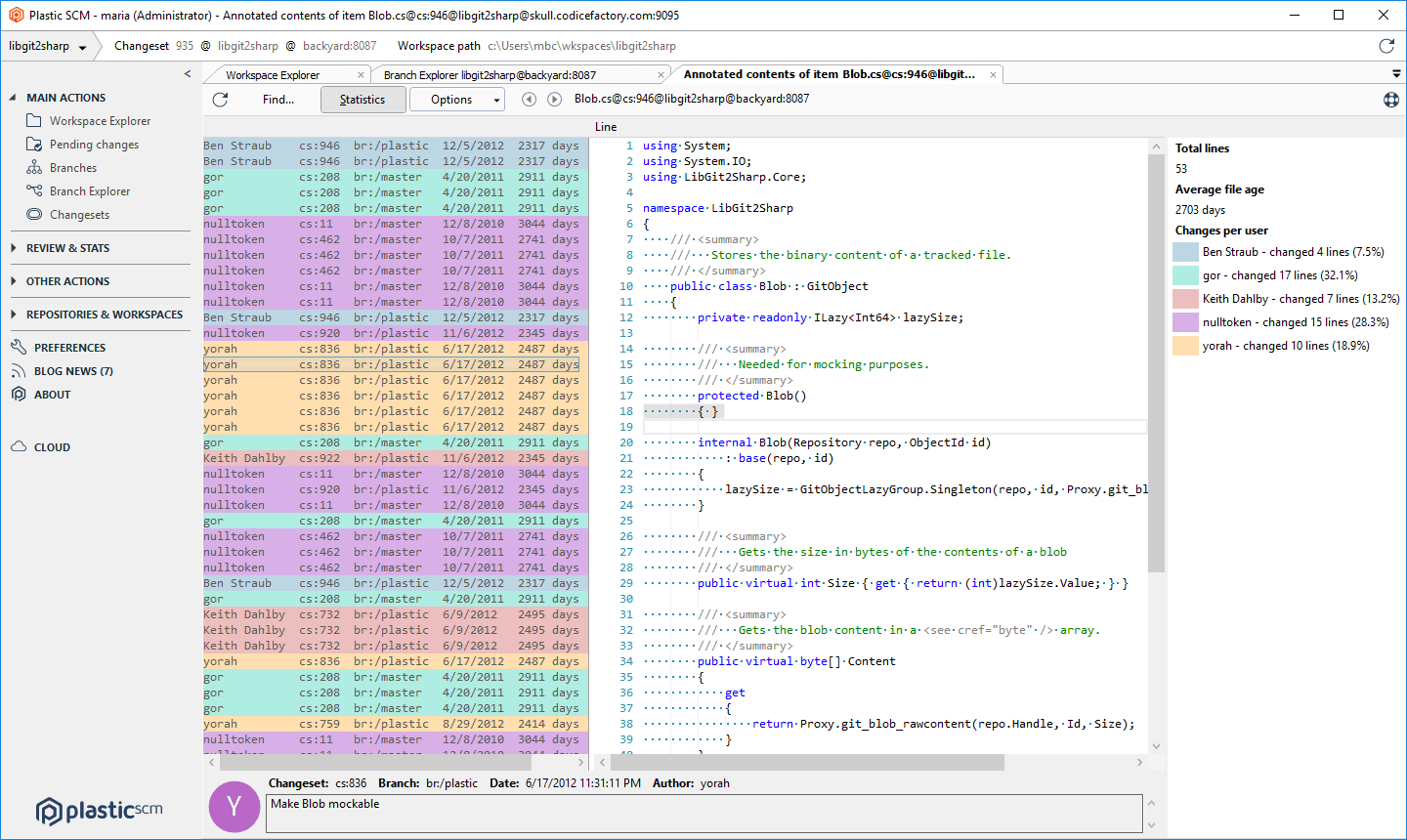The width and height of the screenshot is (1407, 840).
Task: Go to next annotate location arrow
Action: [554, 100]
